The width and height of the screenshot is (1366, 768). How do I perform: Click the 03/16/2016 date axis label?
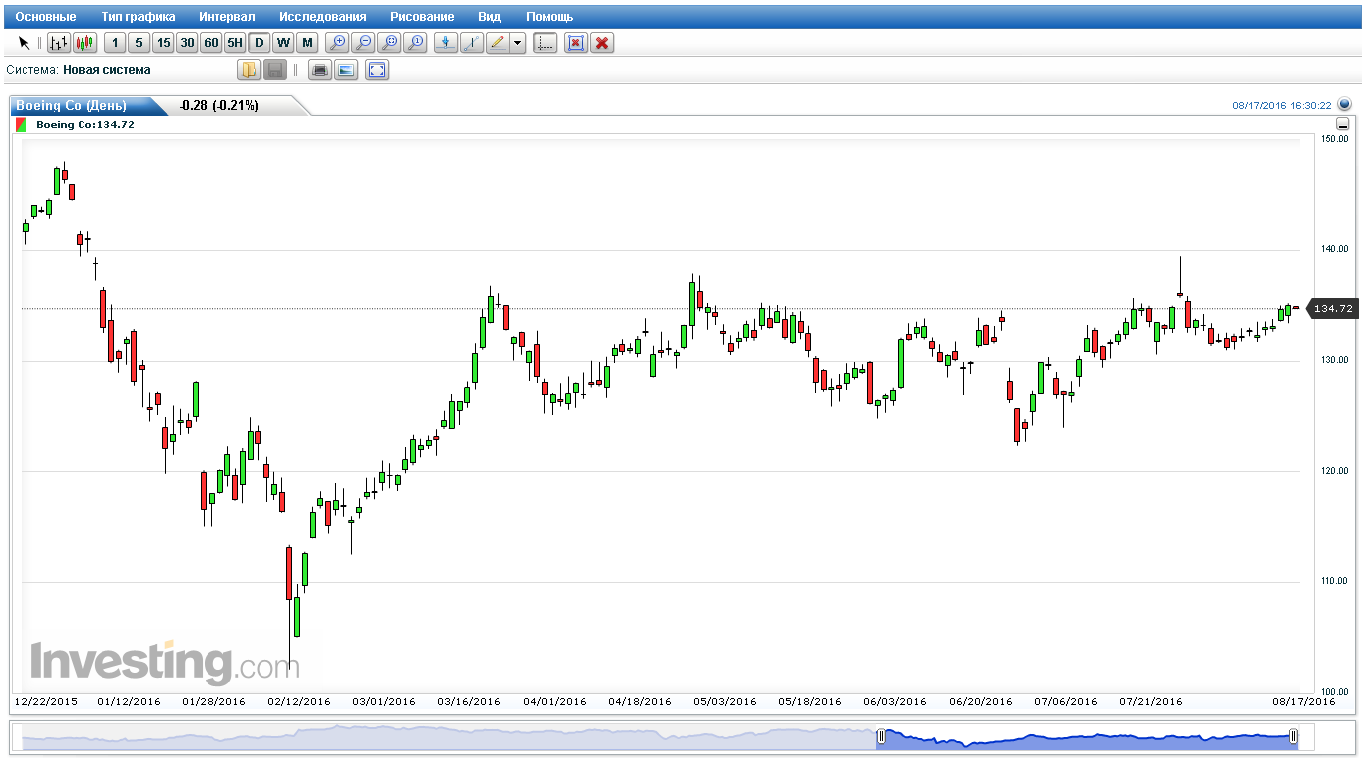(x=469, y=701)
